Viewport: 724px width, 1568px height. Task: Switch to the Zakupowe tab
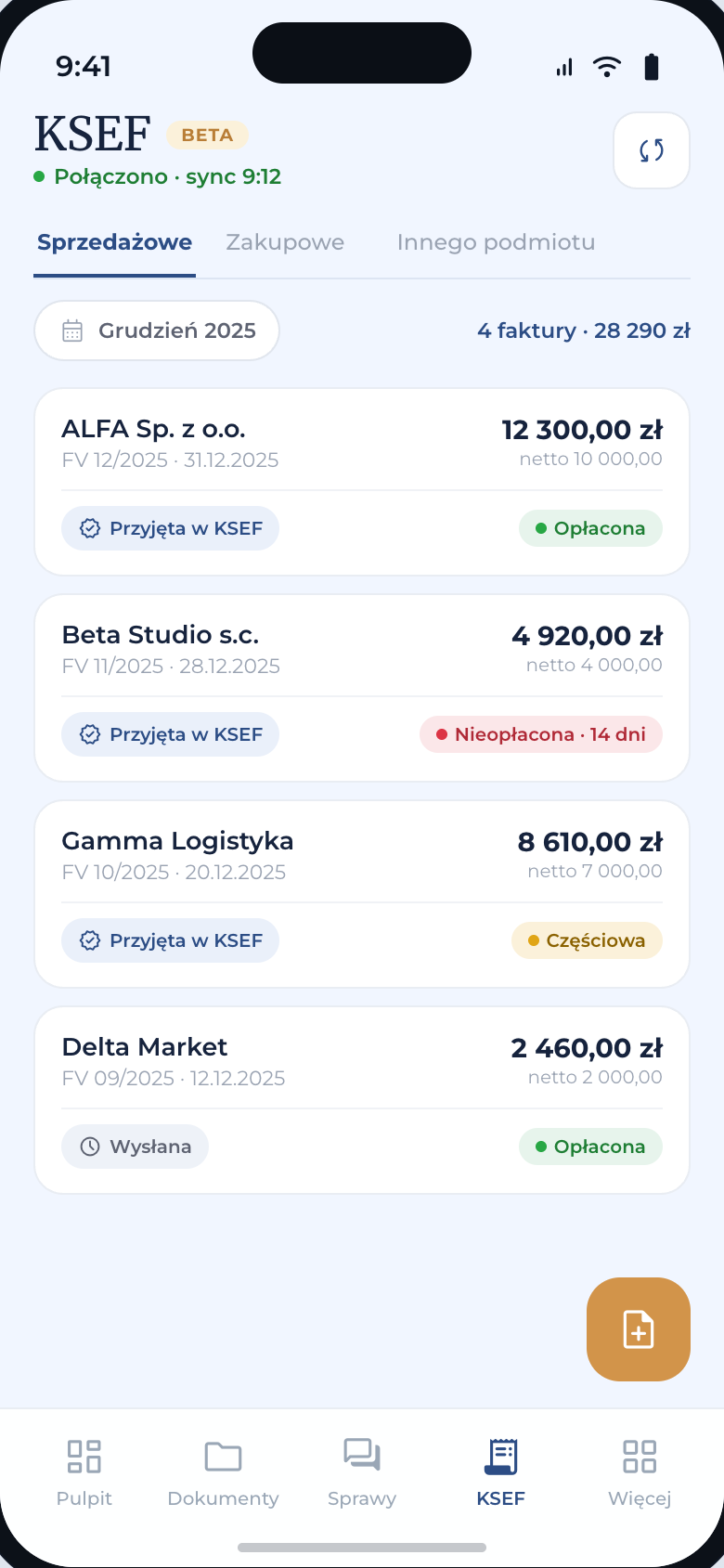tap(285, 242)
